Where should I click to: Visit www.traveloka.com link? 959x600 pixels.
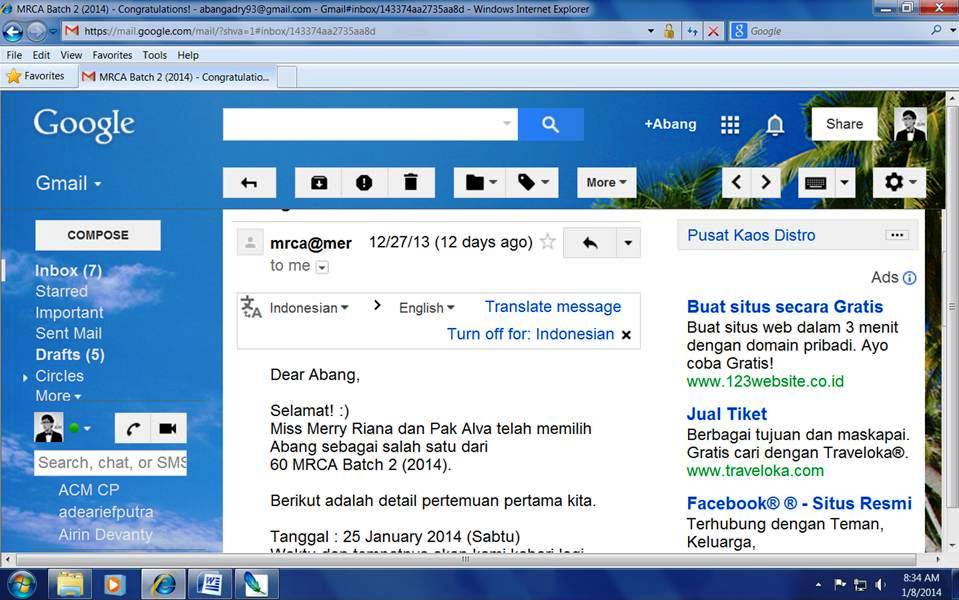[x=755, y=471]
